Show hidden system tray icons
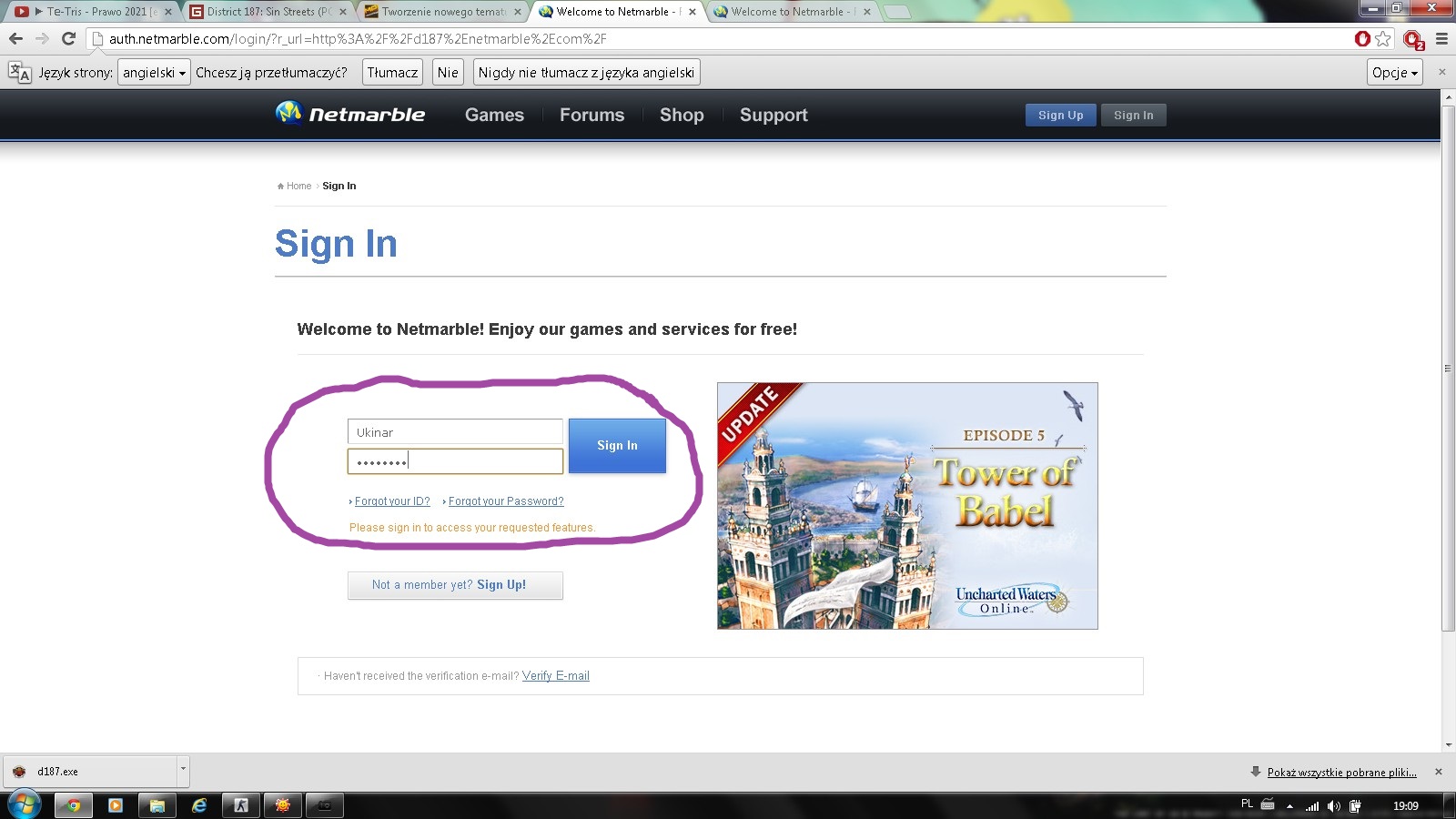This screenshot has width=1456, height=819. 1289,806
